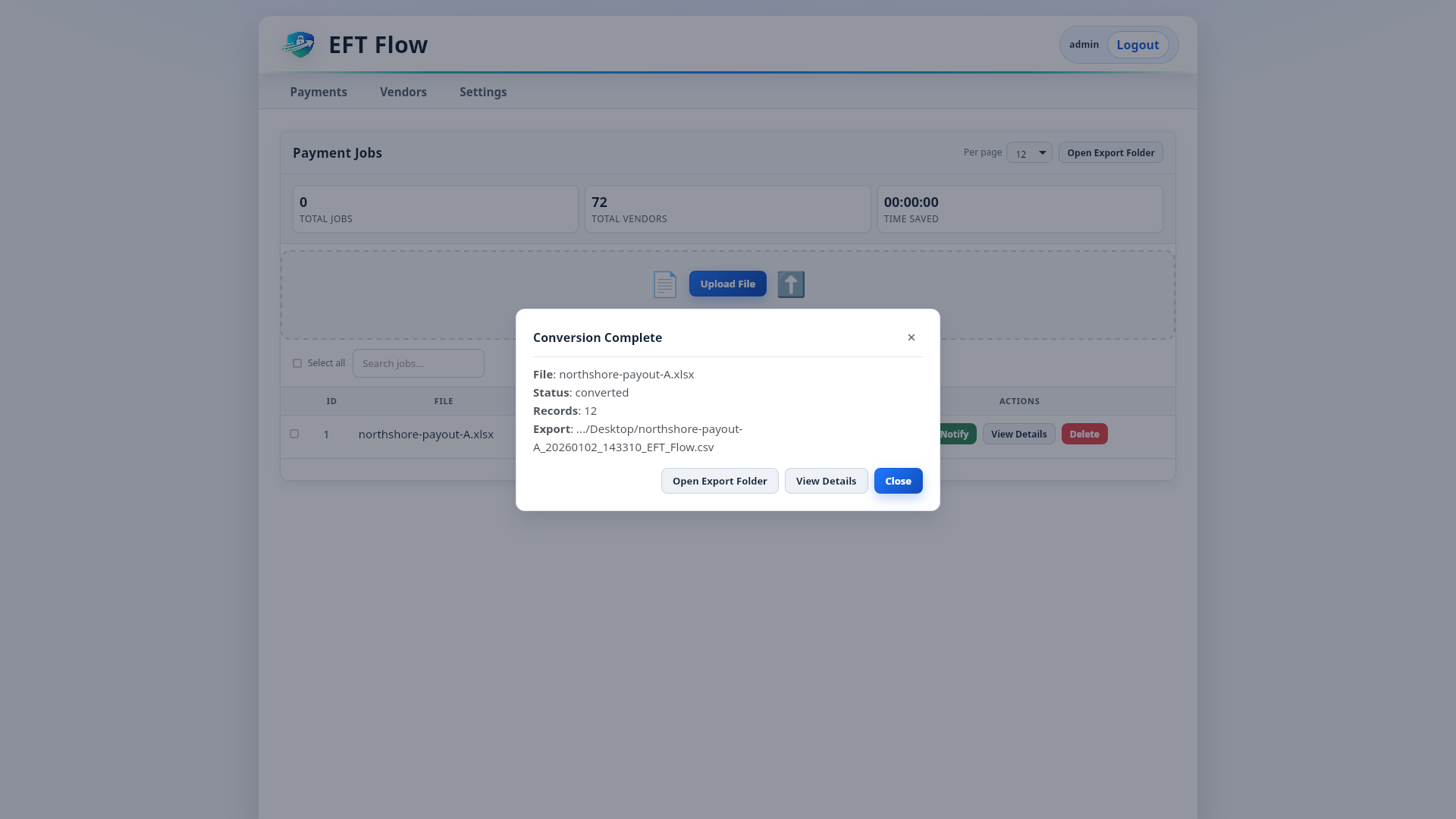Click View Details in the job row
Image resolution: width=1456 pixels, height=819 pixels.
coord(1018,434)
